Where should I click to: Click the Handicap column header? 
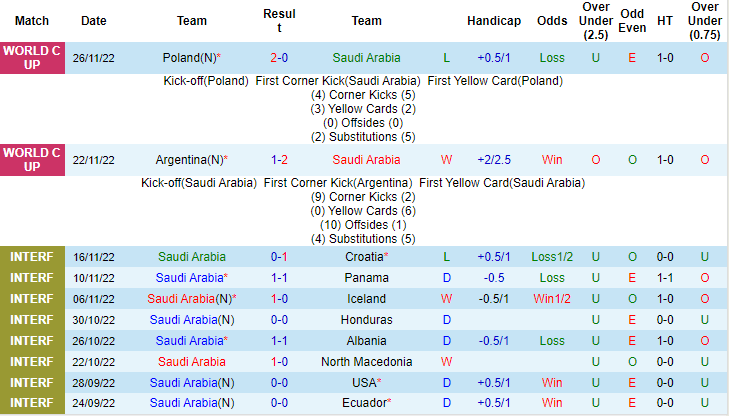tap(493, 21)
